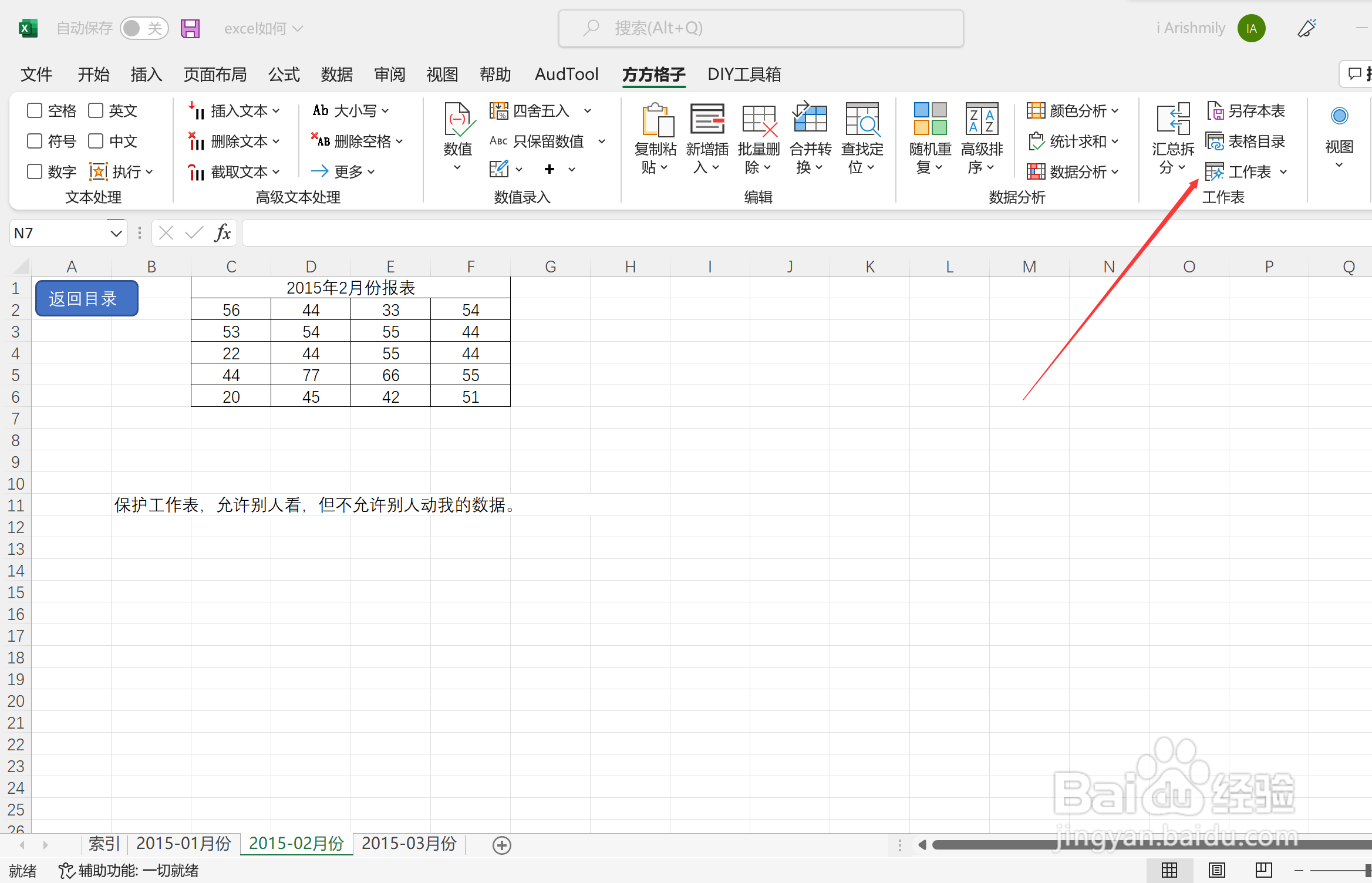The width and height of the screenshot is (1372, 883).
Task: Open the DIY工具箱 ribbon tab
Action: (744, 75)
